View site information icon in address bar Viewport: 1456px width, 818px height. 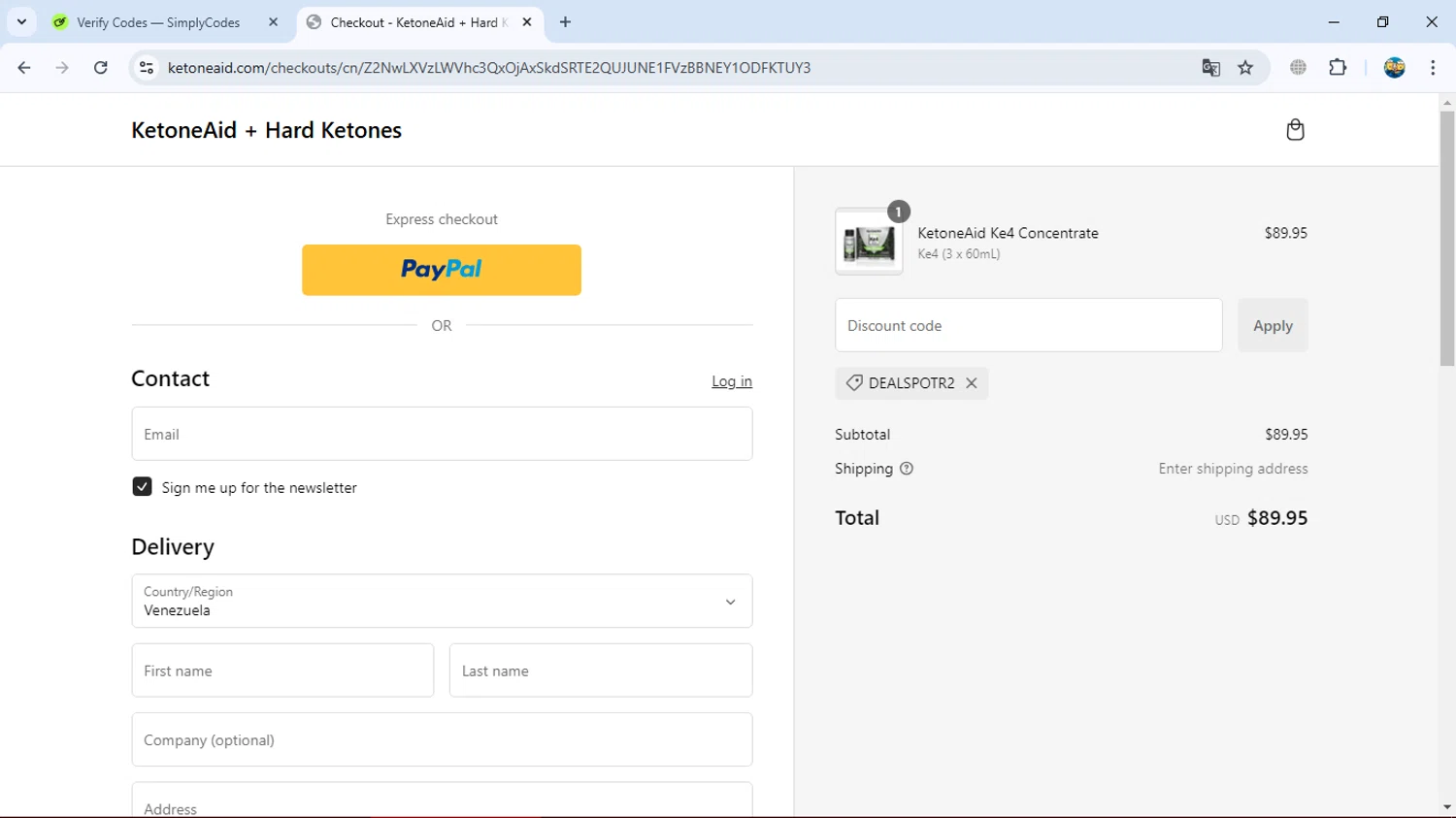147,68
